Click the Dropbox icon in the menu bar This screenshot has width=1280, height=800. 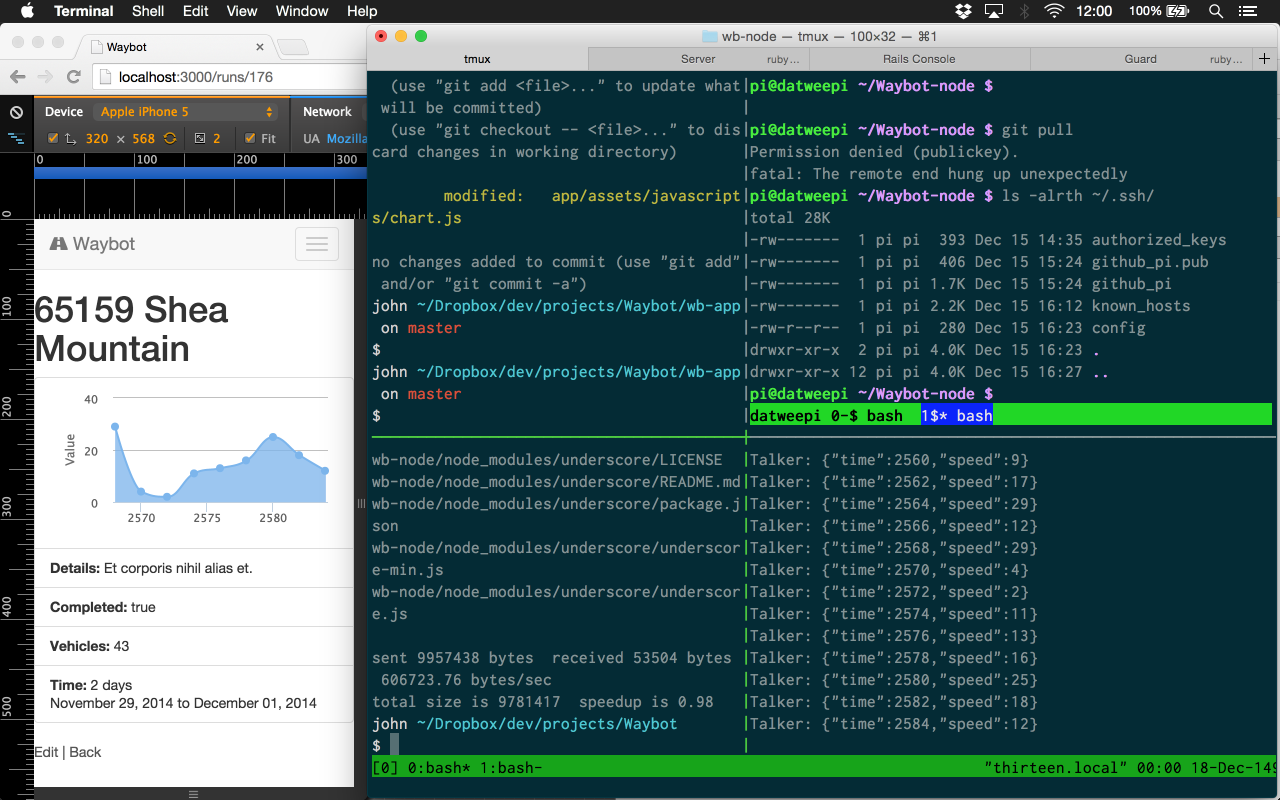(962, 11)
